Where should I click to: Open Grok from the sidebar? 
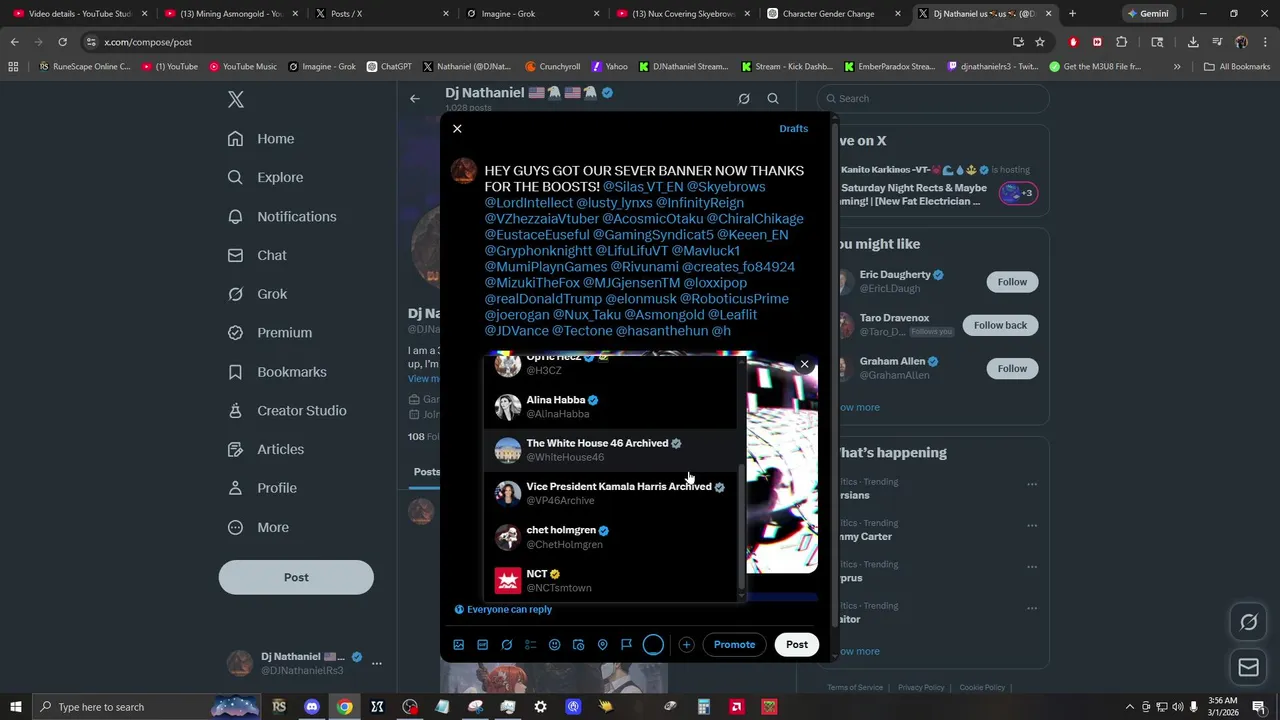coord(257,294)
